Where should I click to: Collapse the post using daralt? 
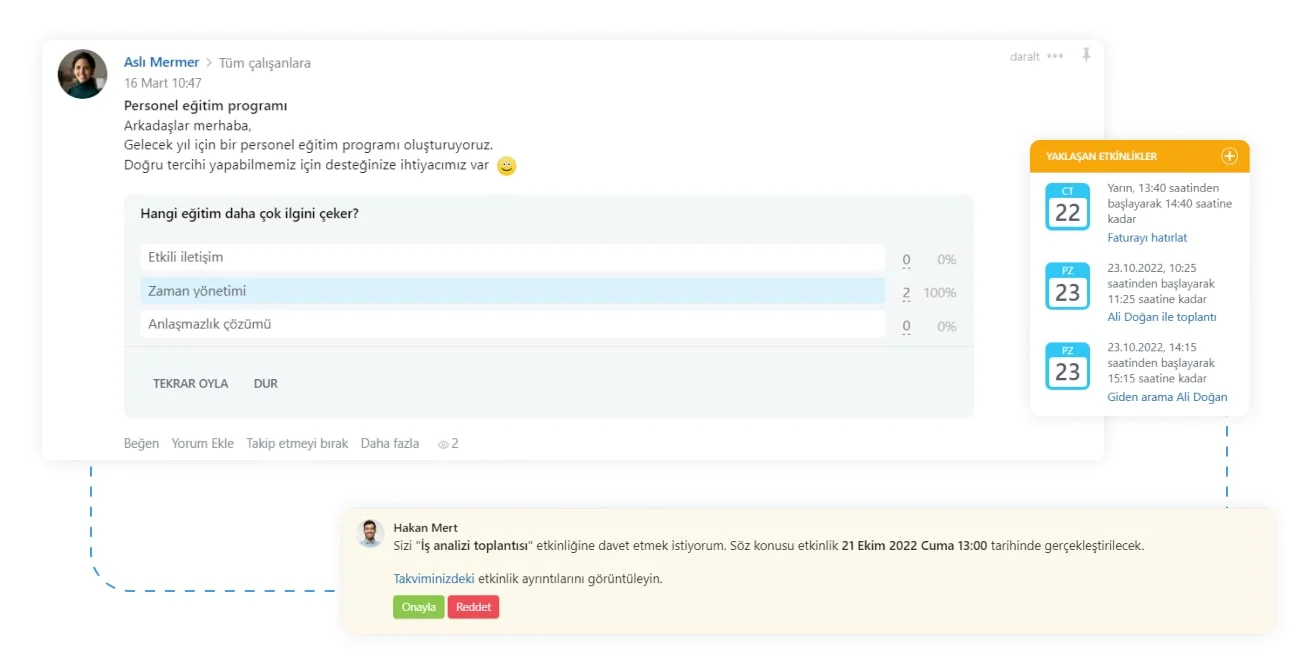[x=1025, y=57]
